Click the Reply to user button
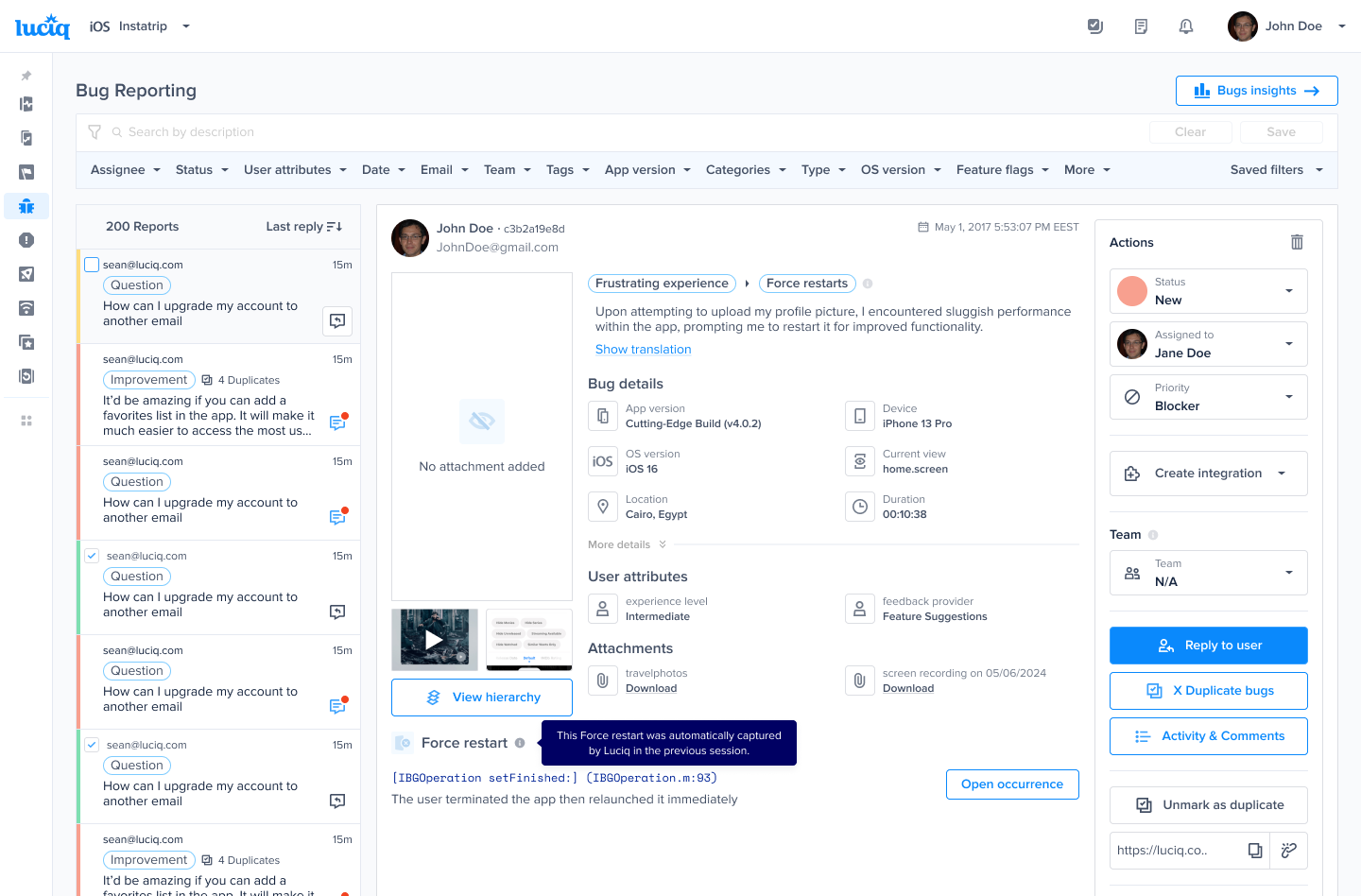 pos(1208,646)
